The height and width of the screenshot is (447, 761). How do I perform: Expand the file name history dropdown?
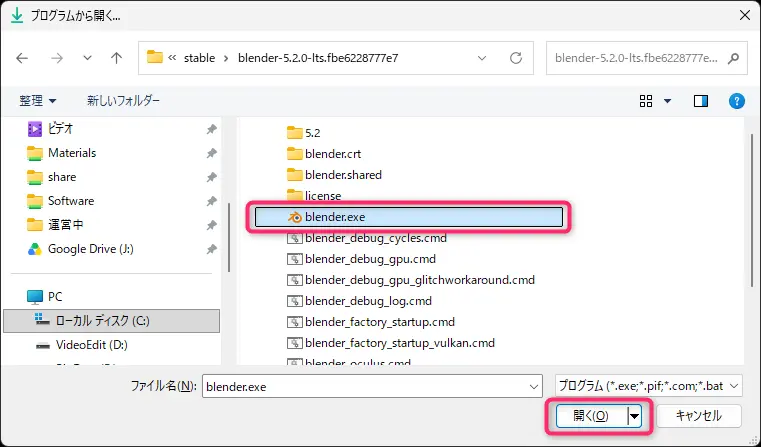pos(534,387)
